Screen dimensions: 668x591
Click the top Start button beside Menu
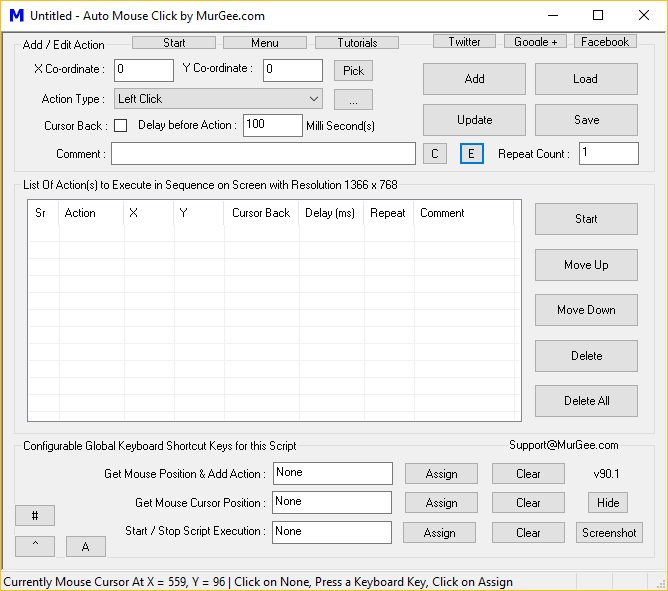tap(174, 43)
